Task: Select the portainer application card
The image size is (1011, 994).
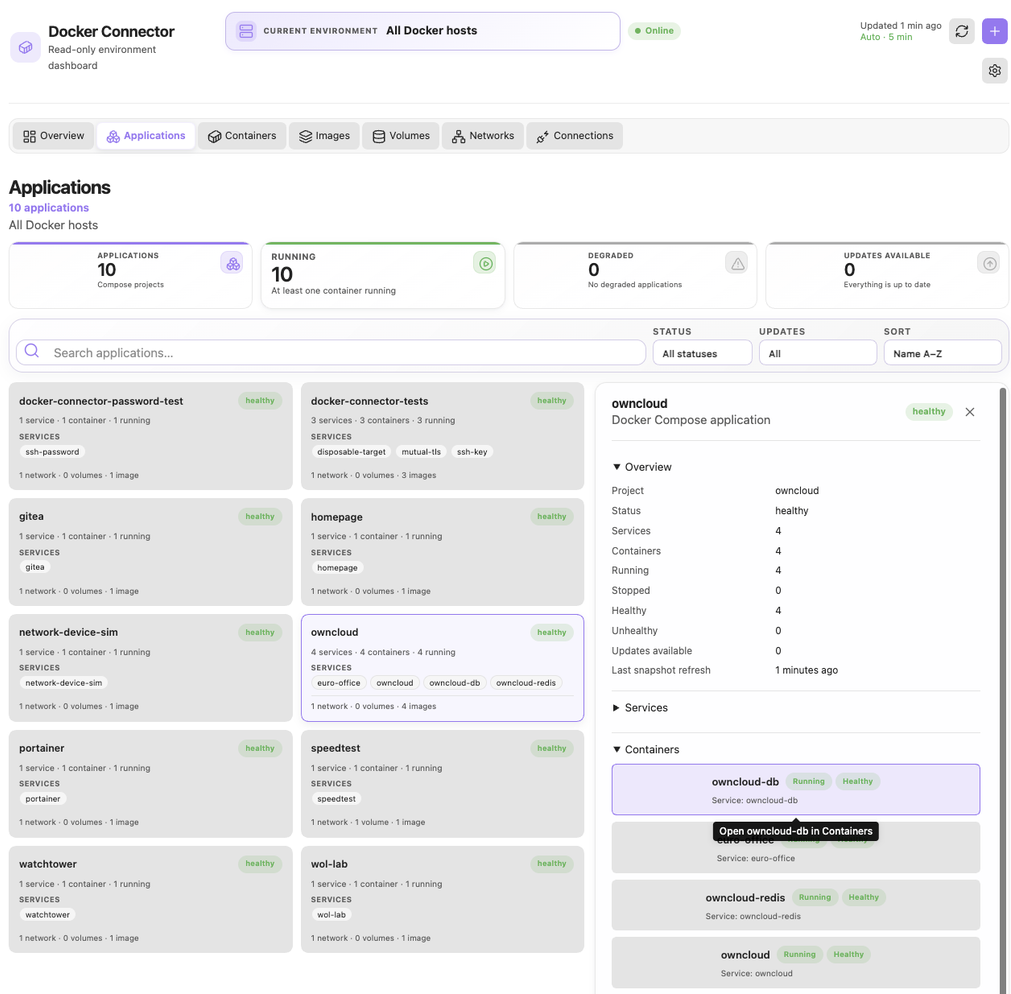Action: (x=150, y=784)
